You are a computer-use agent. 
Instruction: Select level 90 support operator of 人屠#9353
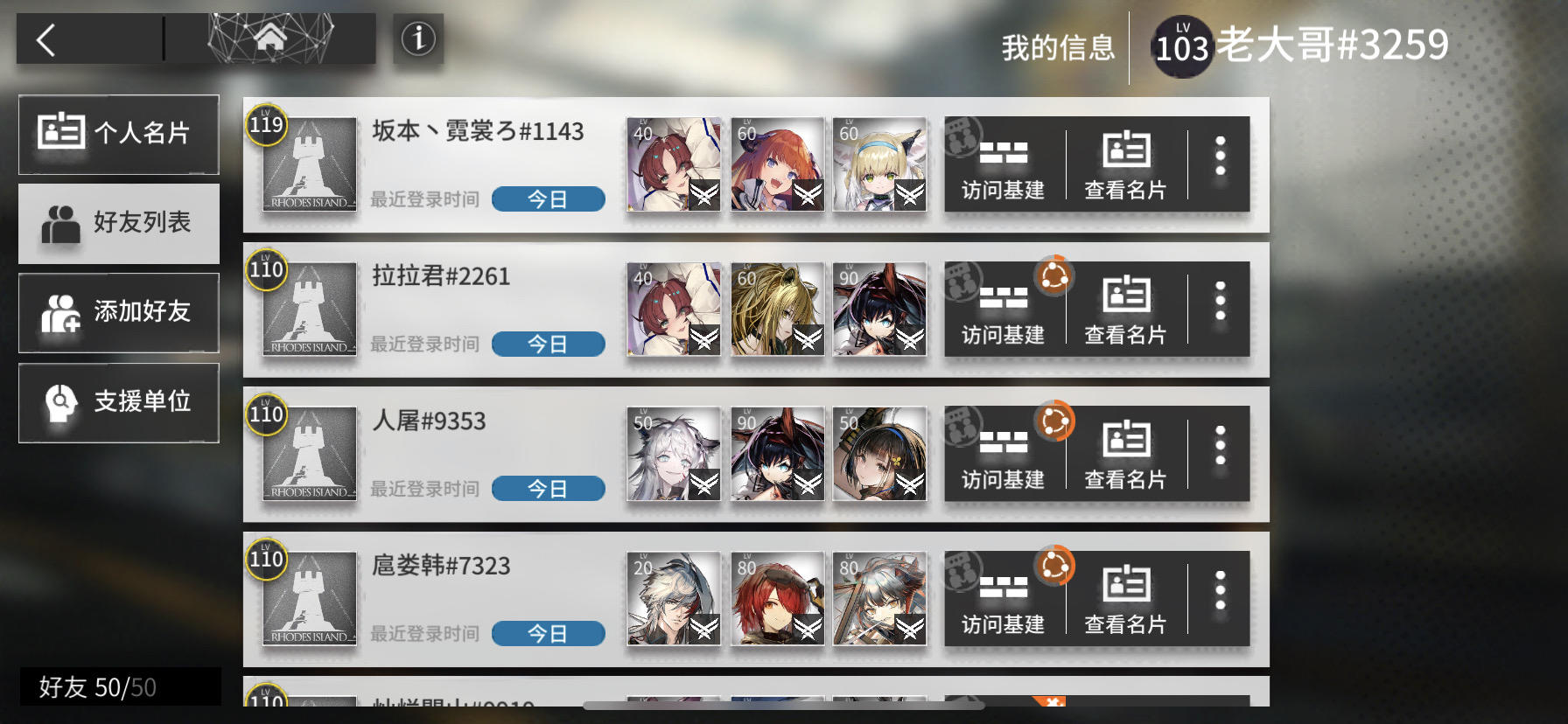777,454
